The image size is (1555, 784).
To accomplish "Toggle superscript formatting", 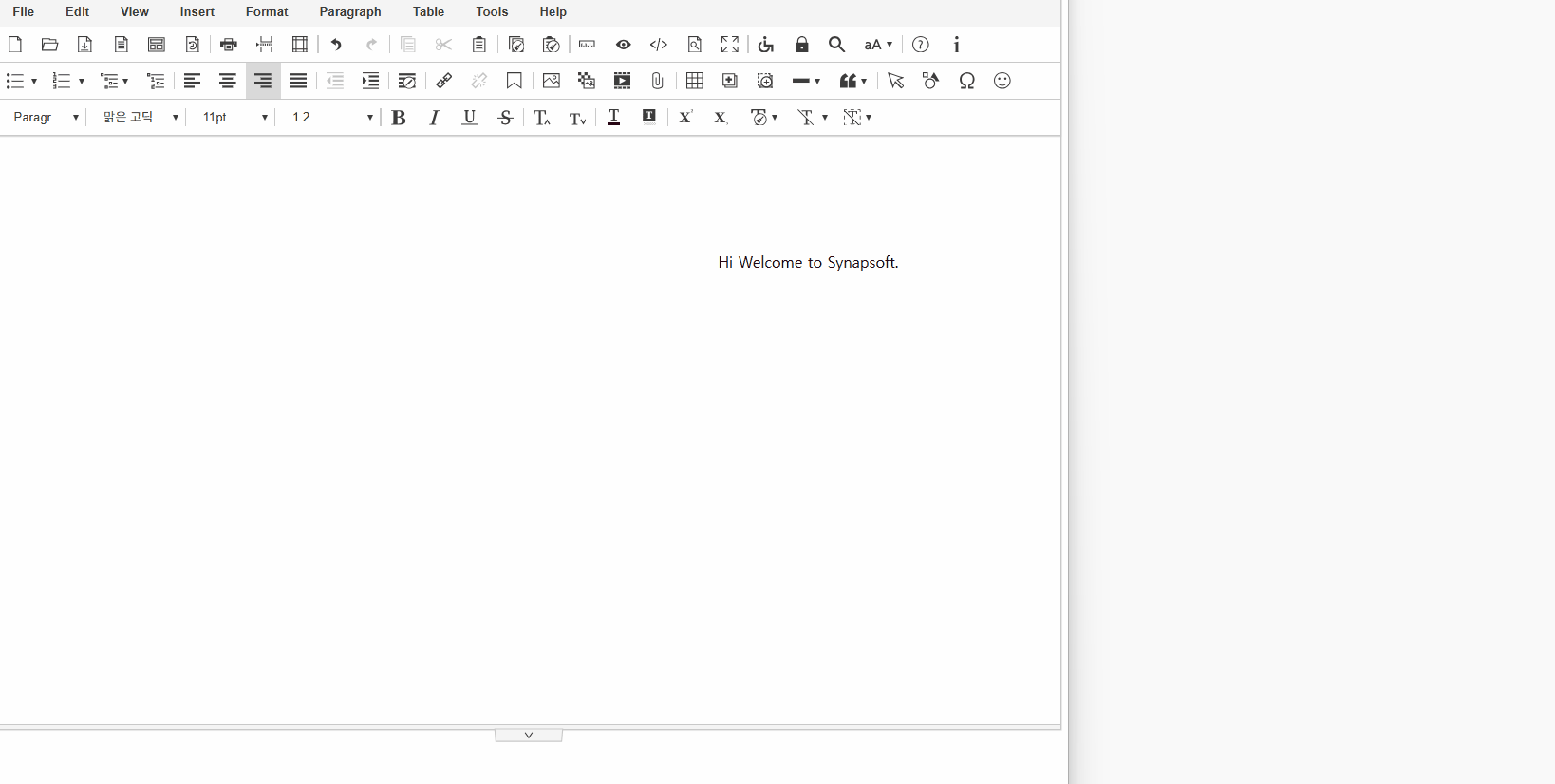I will tap(685, 118).
